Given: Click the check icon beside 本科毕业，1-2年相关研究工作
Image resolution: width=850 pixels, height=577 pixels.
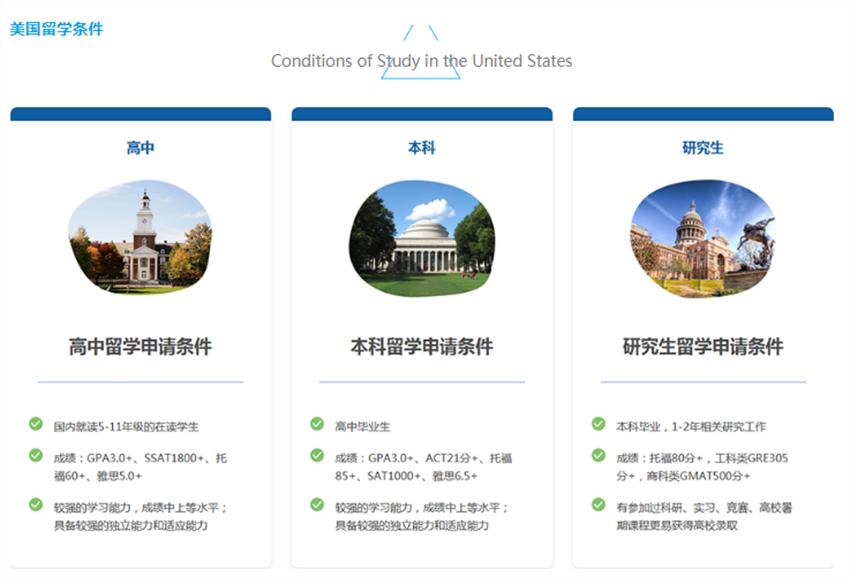Looking at the screenshot, I should [598, 424].
